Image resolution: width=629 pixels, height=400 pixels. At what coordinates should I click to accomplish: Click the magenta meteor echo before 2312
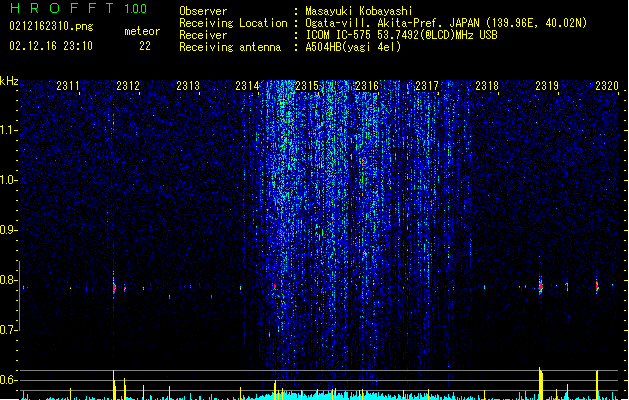[x=114, y=287]
